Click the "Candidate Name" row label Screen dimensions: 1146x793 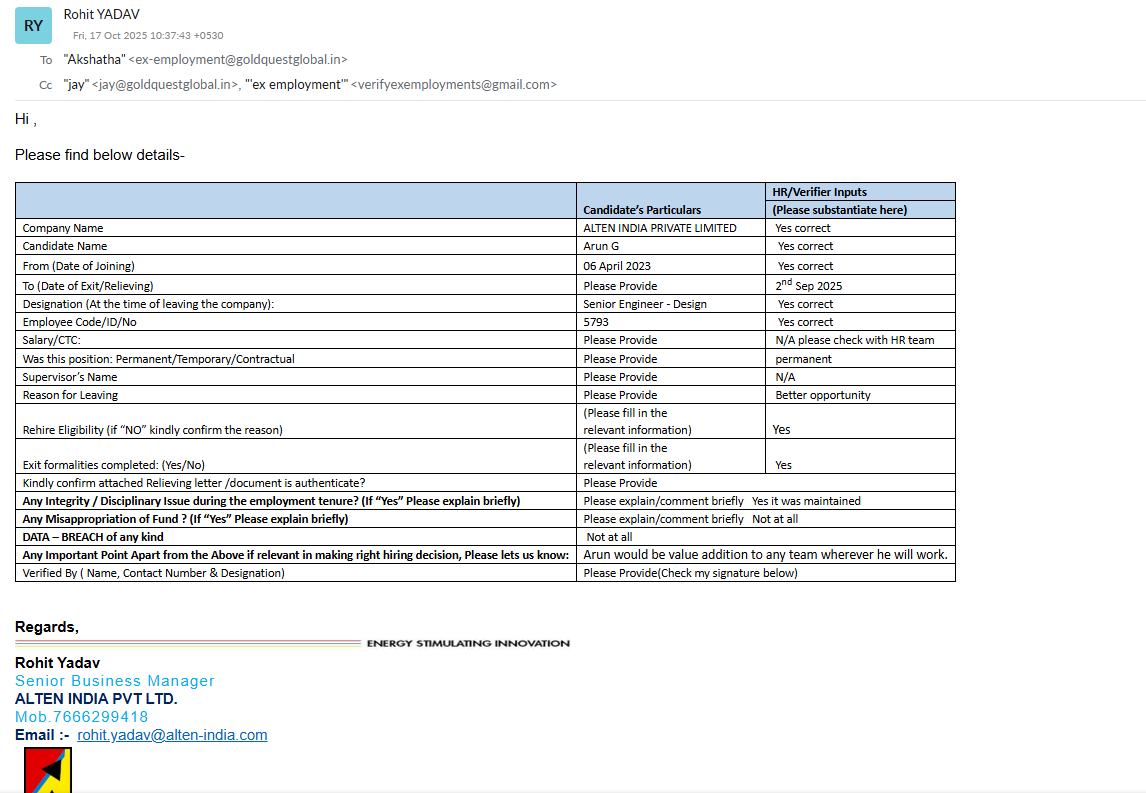click(64, 246)
